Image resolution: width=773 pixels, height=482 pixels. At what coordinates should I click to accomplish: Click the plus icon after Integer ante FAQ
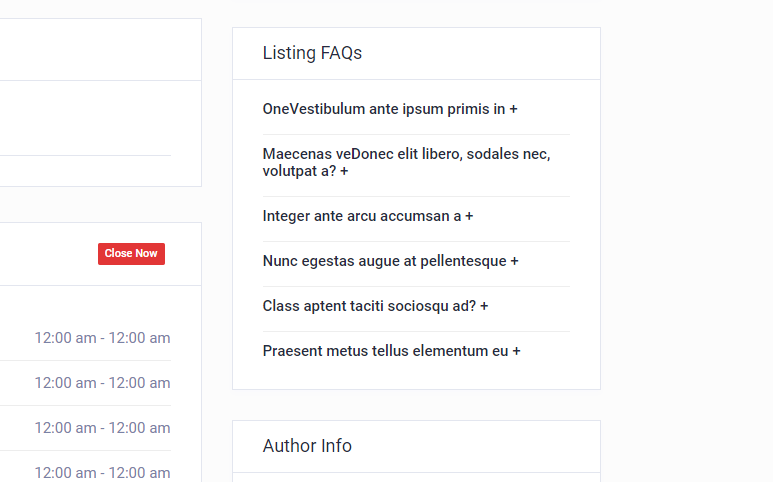point(469,216)
